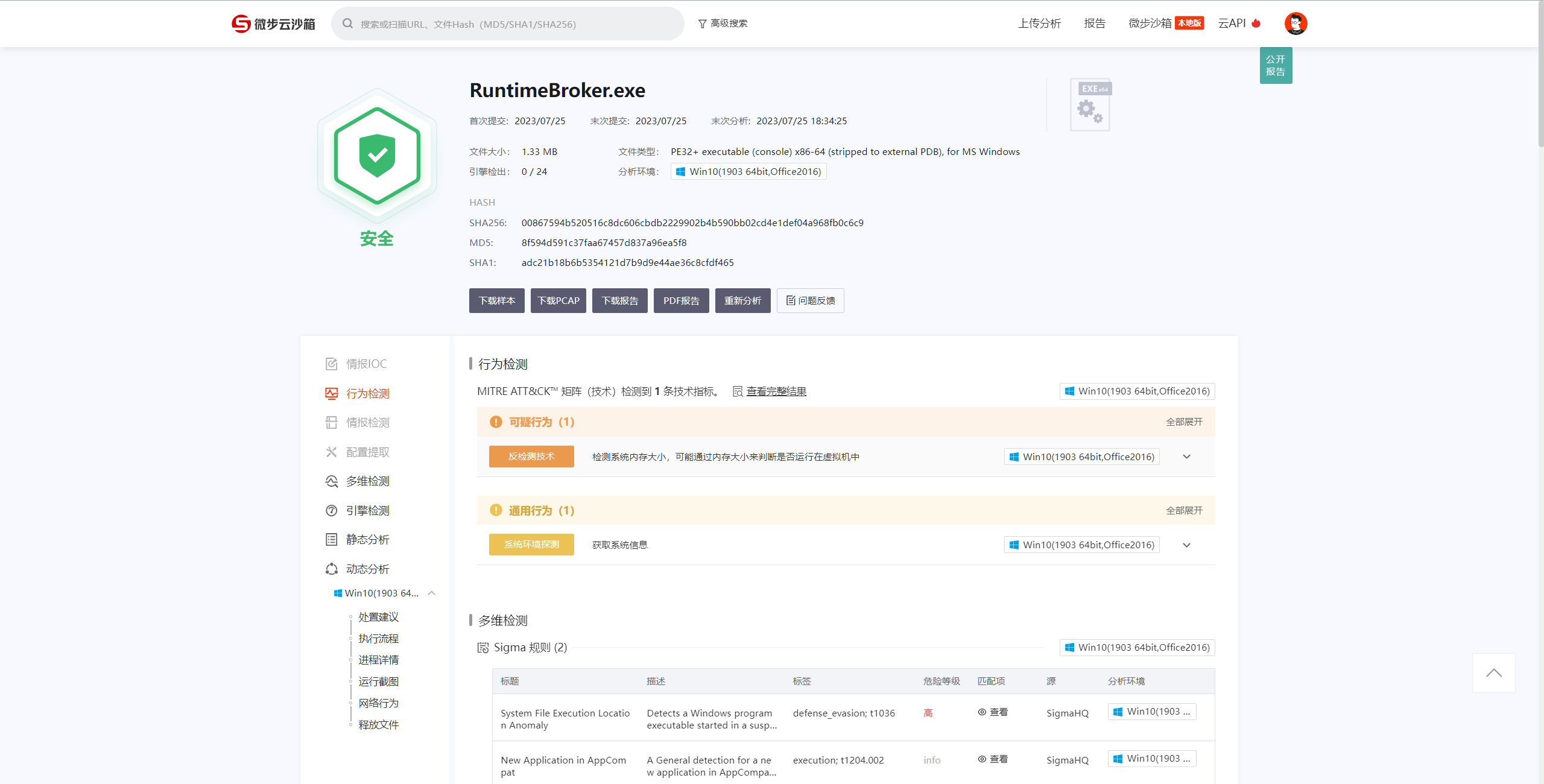Click the 下载样本 button
Viewport: 1544px width, 784px height.
pos(496,300)
